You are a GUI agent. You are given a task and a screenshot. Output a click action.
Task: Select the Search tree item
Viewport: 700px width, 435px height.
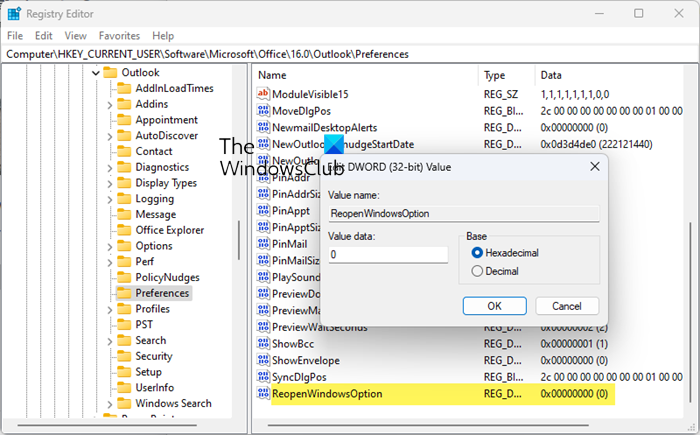pos(150,340)
